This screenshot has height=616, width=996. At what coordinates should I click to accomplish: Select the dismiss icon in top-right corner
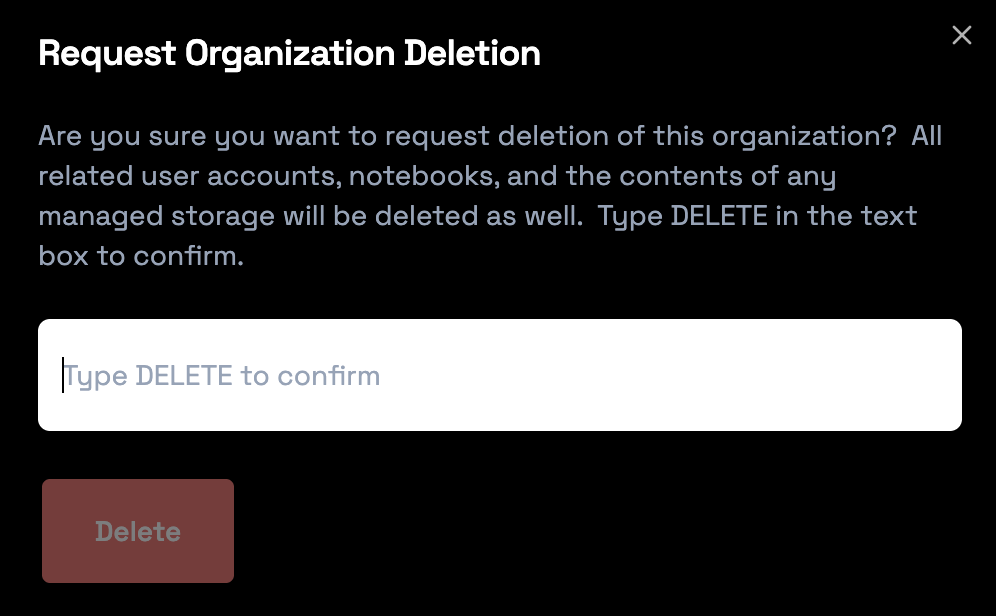[x=962, y=35]
